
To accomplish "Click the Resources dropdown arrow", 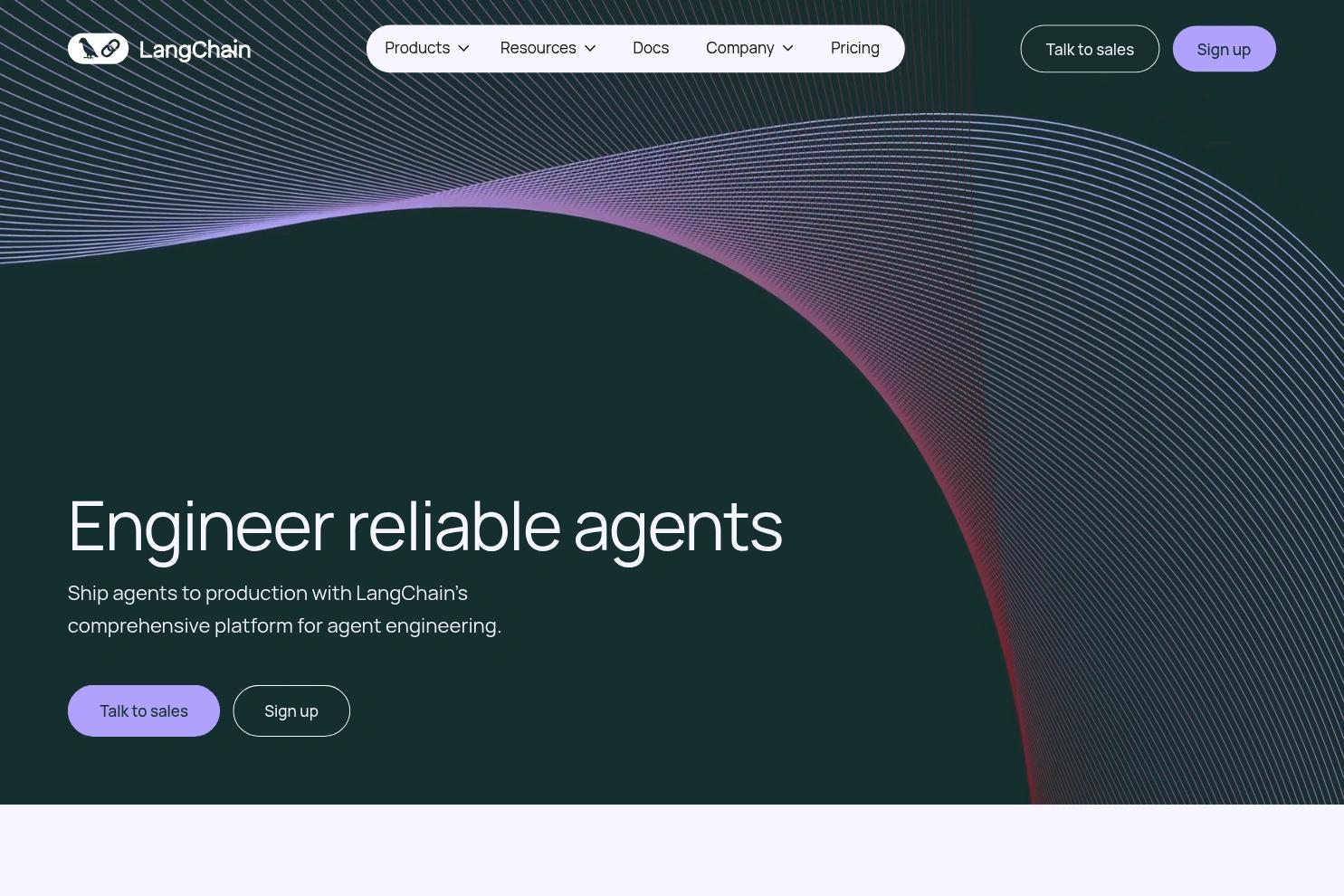I will pyautogui.click(x=590, y=49).
